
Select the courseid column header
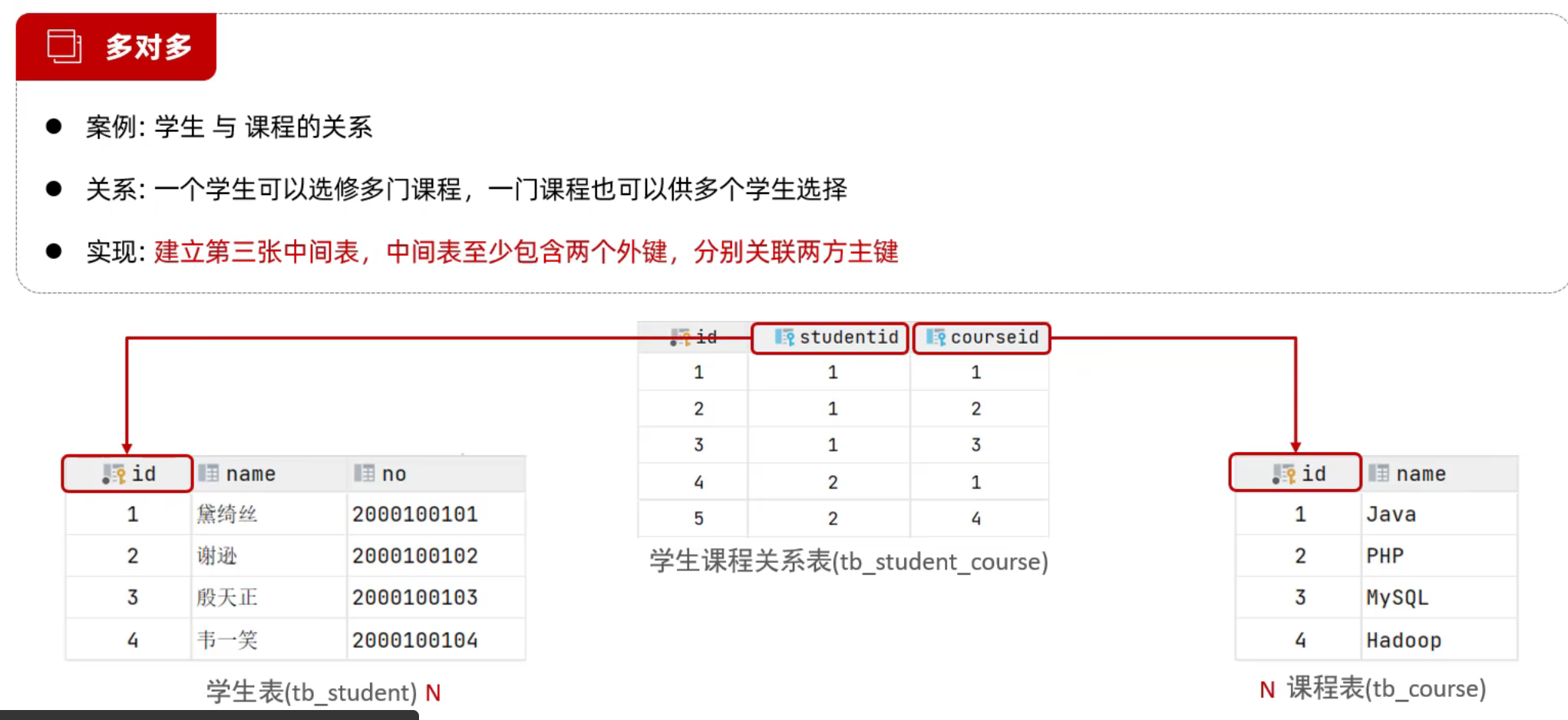pos(982,338)
